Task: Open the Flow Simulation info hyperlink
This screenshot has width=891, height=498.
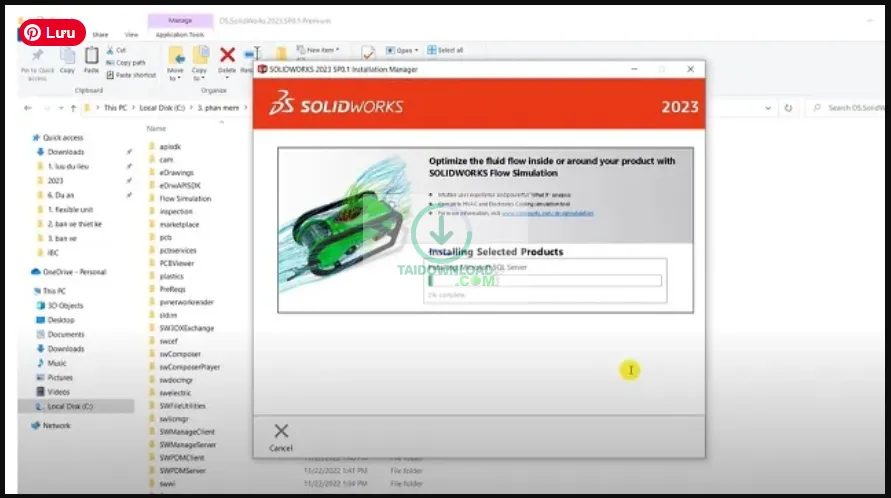Action: click(547, 213)
